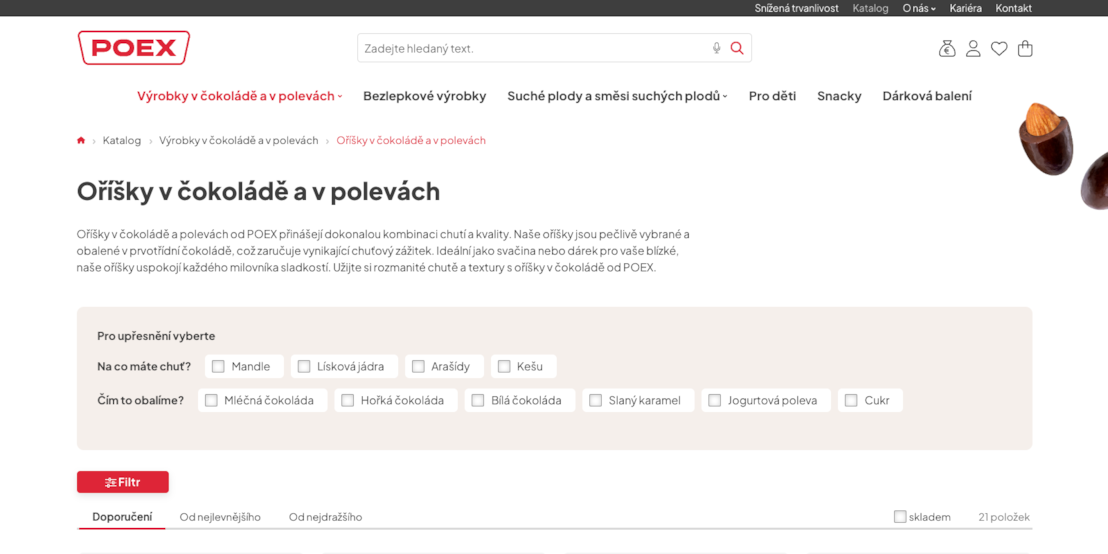The height and width of the screenshot is (554, 1108).
Task: Go to Výrobky v čokoládě breadcrumb link
Action: tap(239, 141)
